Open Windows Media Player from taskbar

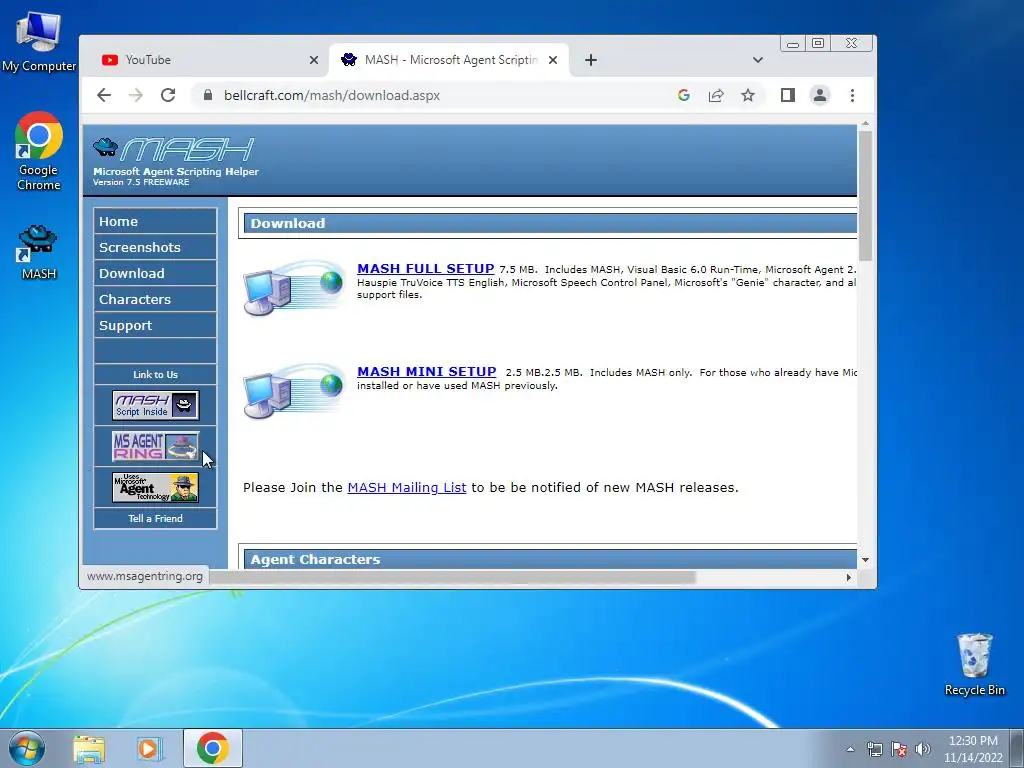(150, 749)
